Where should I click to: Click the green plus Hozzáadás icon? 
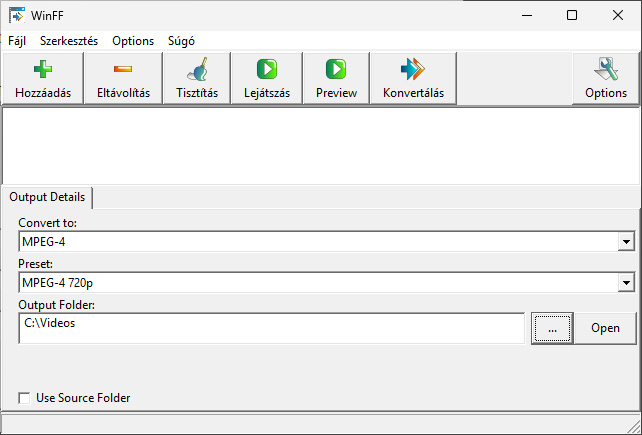click(42, 70)
